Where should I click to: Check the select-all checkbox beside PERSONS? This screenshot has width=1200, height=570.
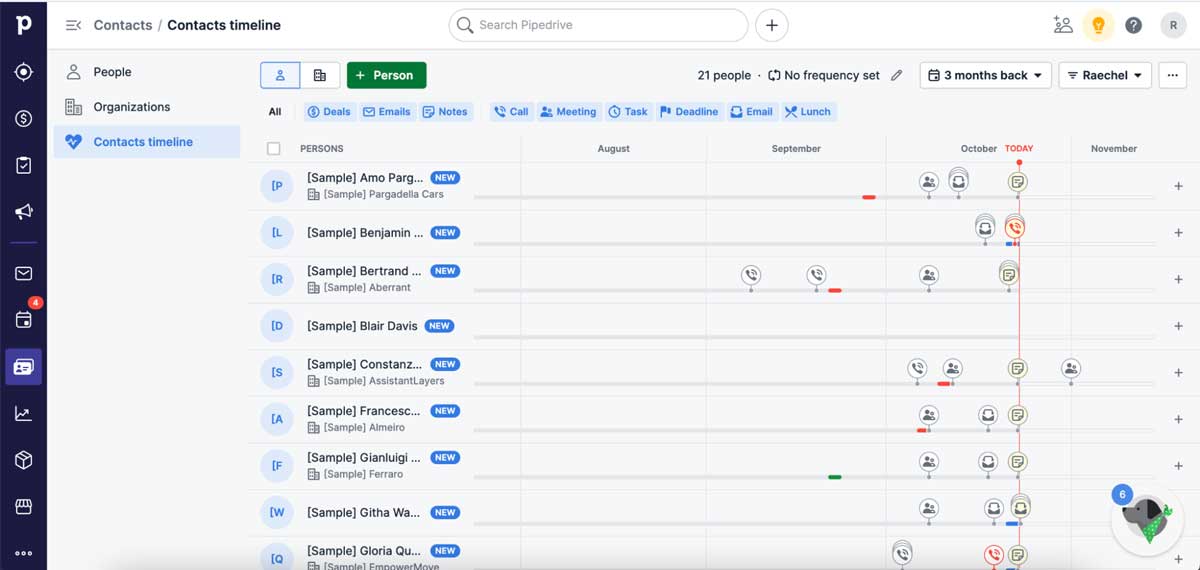coord(274,149)
